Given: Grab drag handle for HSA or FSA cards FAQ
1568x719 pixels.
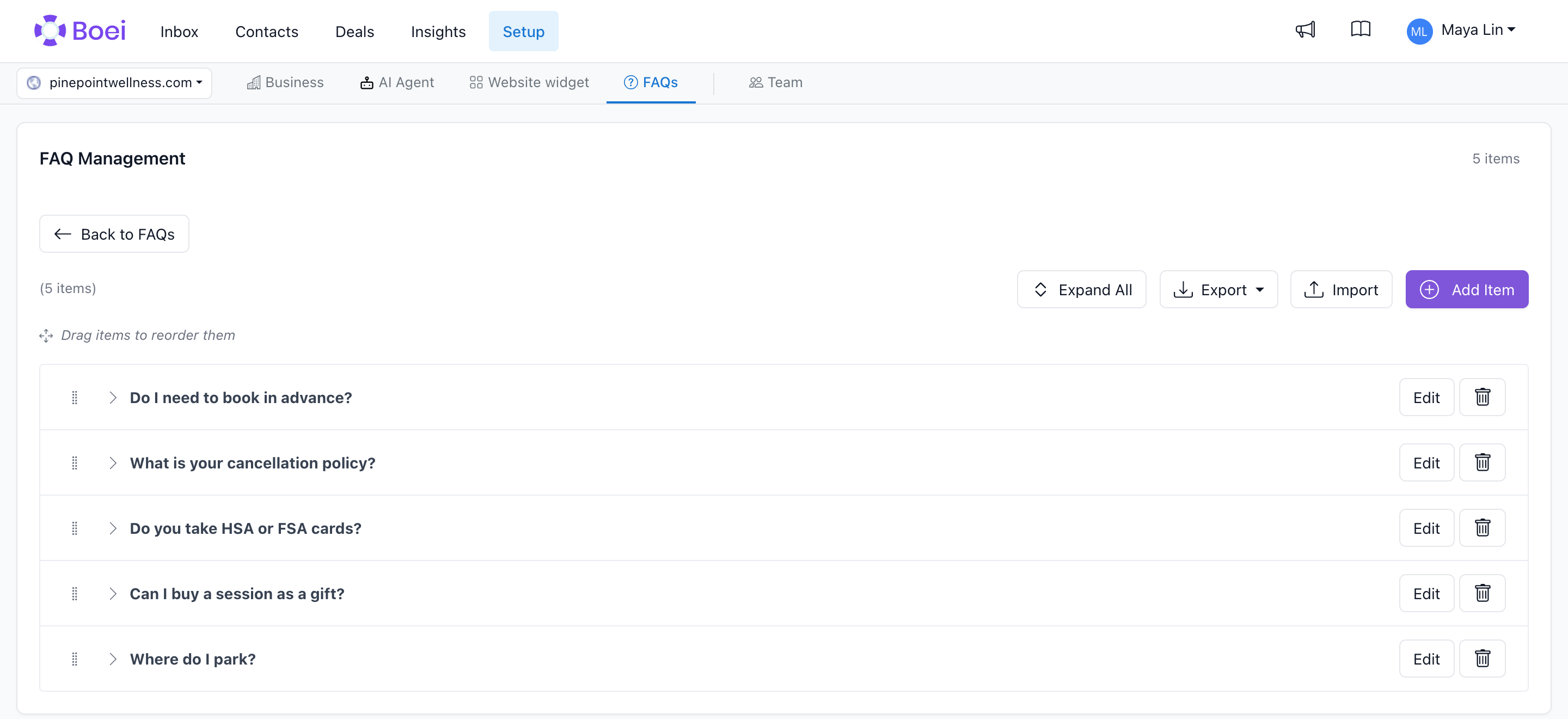Looking at the screenshot, I should [x=74, y=528].
